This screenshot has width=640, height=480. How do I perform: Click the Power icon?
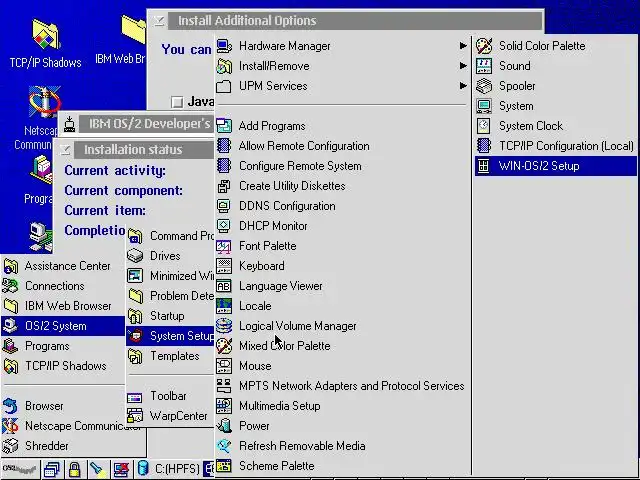point(224,426)
